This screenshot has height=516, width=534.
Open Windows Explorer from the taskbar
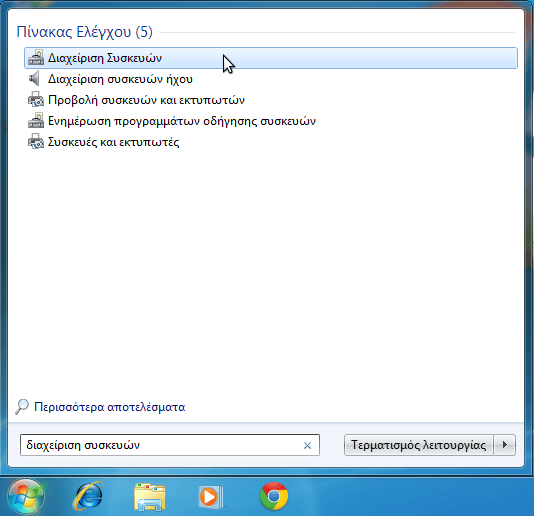(150, 497)
